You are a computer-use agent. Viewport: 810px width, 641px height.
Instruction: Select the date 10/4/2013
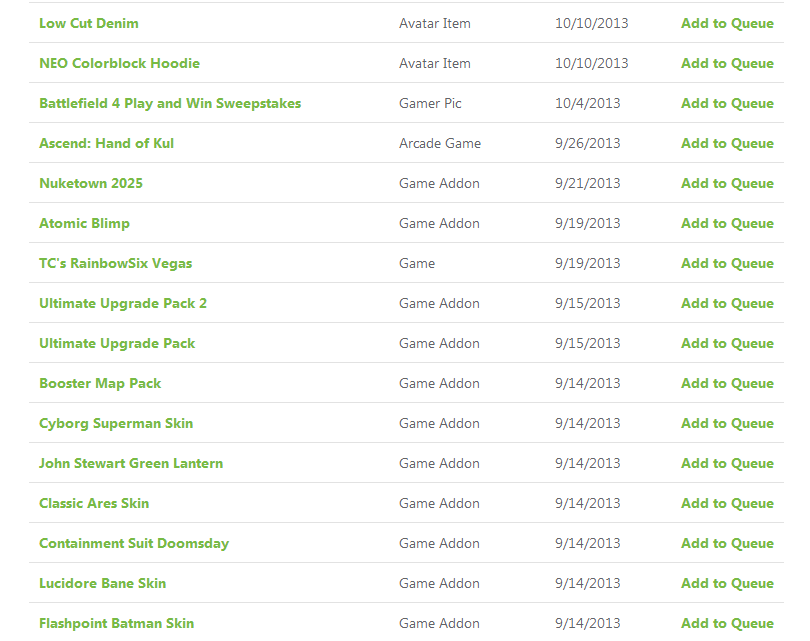coord(587,103)
